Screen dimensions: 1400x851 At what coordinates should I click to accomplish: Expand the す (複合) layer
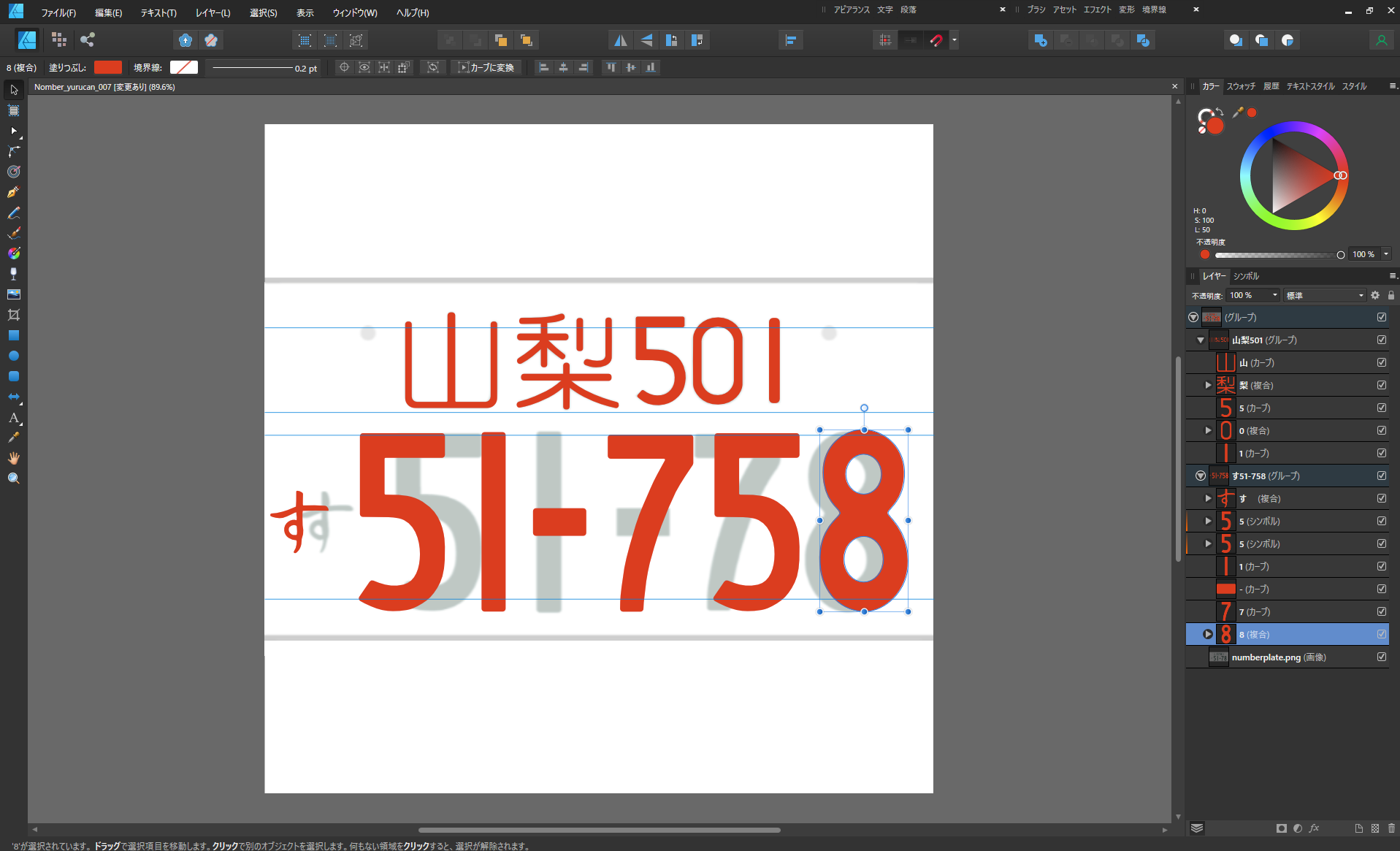coord(1208,498)
